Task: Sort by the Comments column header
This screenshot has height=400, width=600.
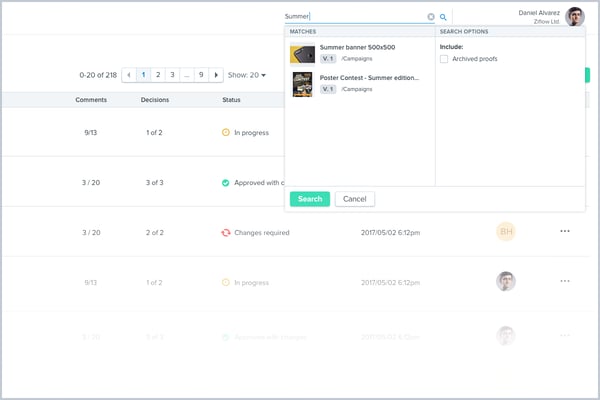Action: 91,99
